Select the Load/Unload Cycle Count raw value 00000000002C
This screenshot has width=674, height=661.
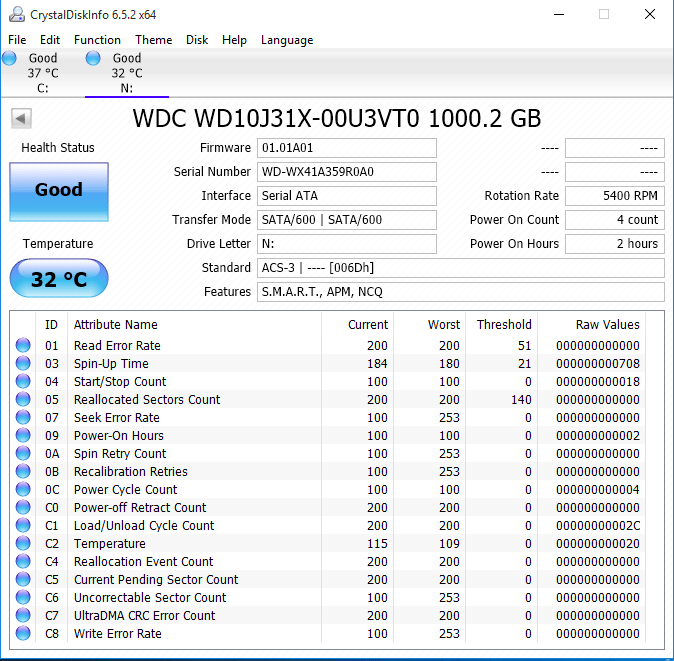click(x=597, y=526)
